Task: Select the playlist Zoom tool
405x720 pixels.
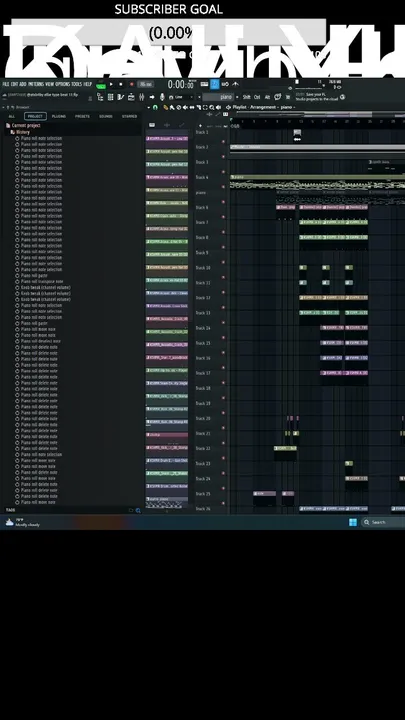Action: point(212,107)
